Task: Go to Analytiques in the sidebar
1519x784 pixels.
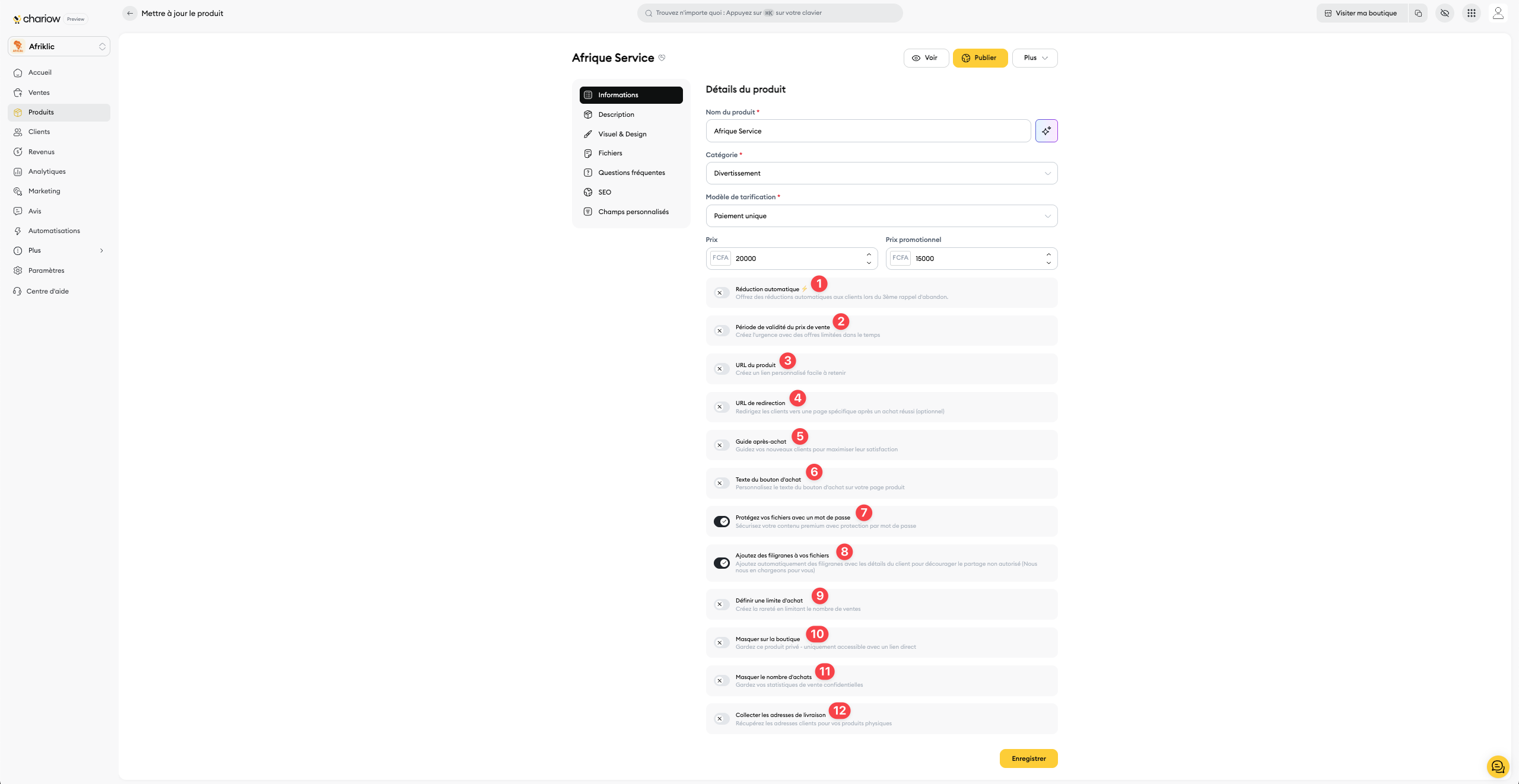Action: coord(47,171)
